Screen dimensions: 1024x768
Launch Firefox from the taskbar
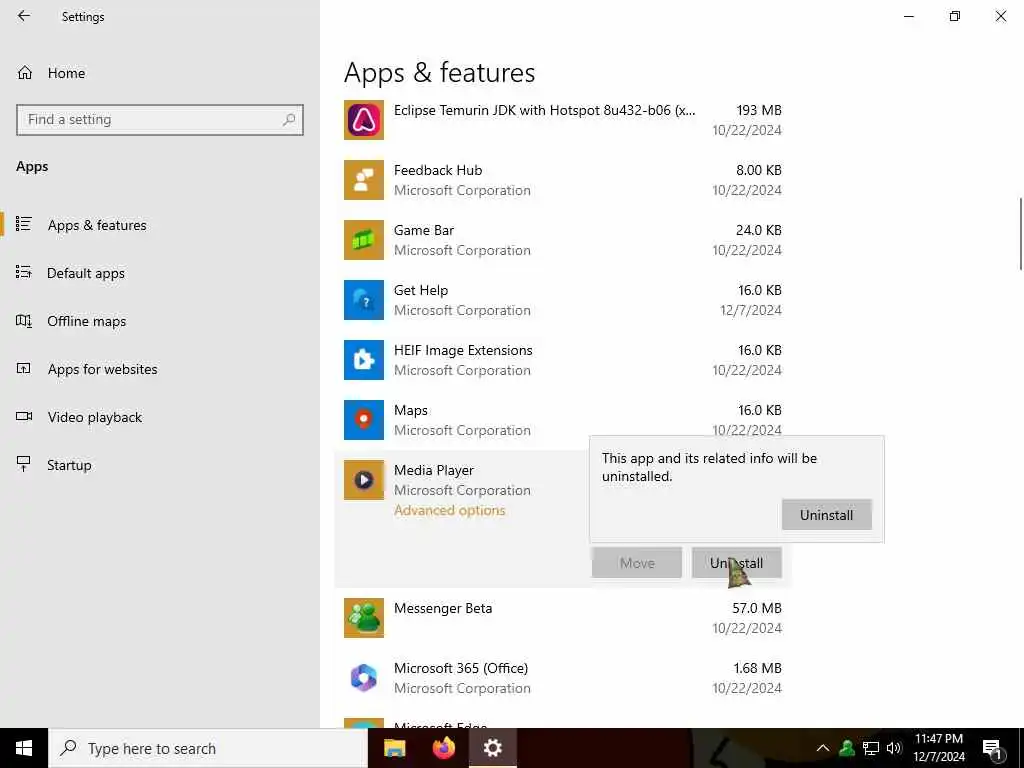coord(444,748)
